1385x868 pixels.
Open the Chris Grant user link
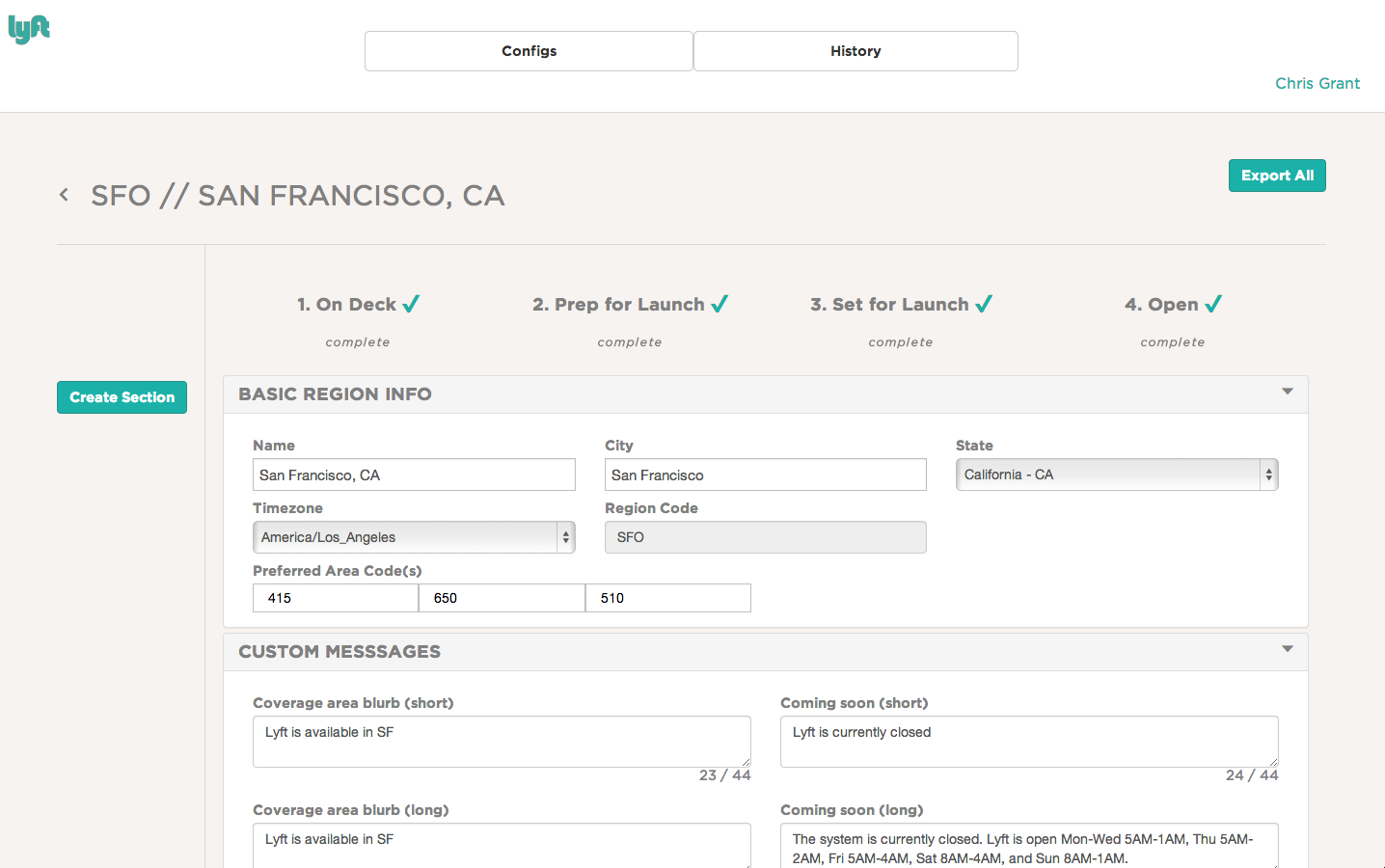point(1317,83)
